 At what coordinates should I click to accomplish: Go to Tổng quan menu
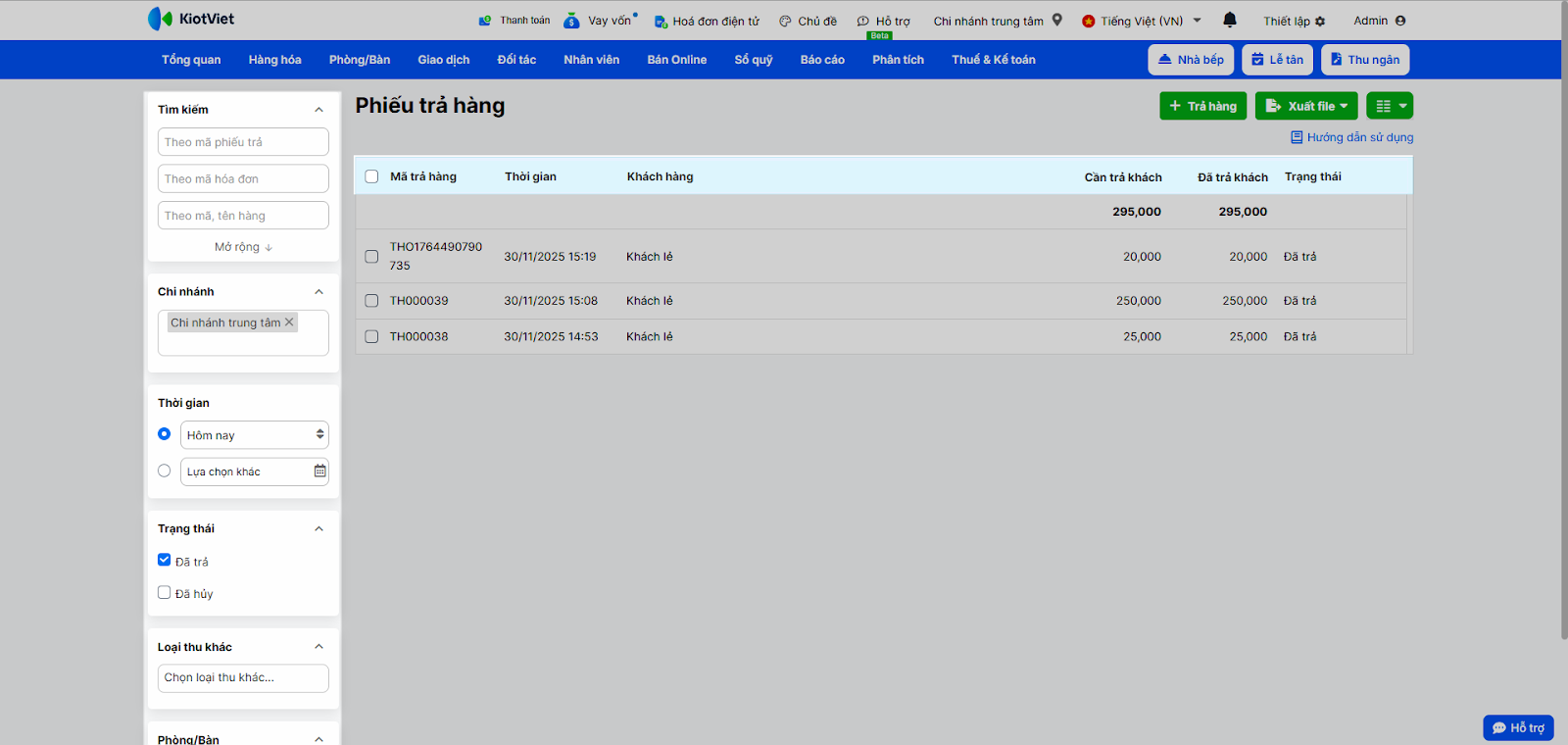pyautogui.click(x=191, y=60)
